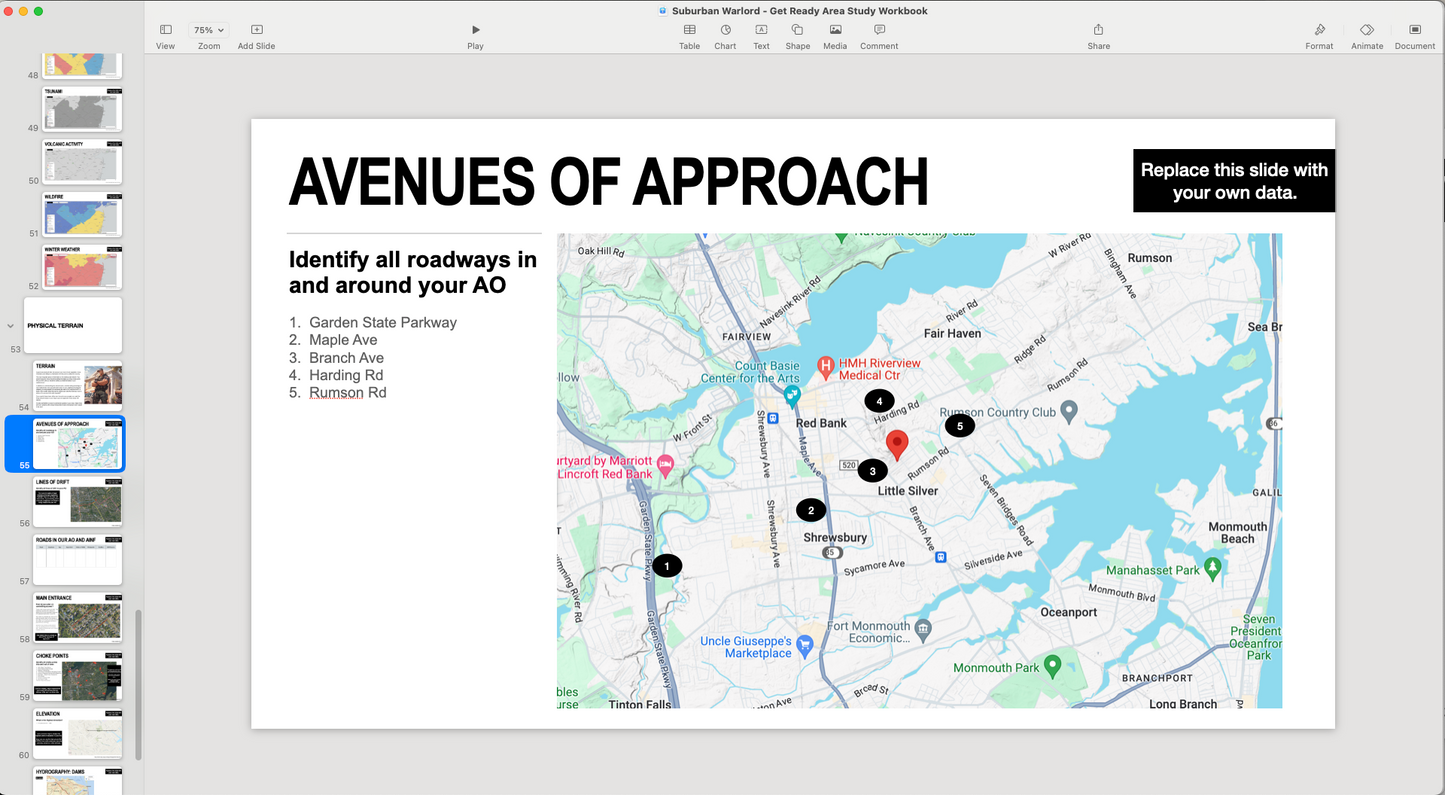Select the Volcanic Activity slide thumbnail

(82, 162)
